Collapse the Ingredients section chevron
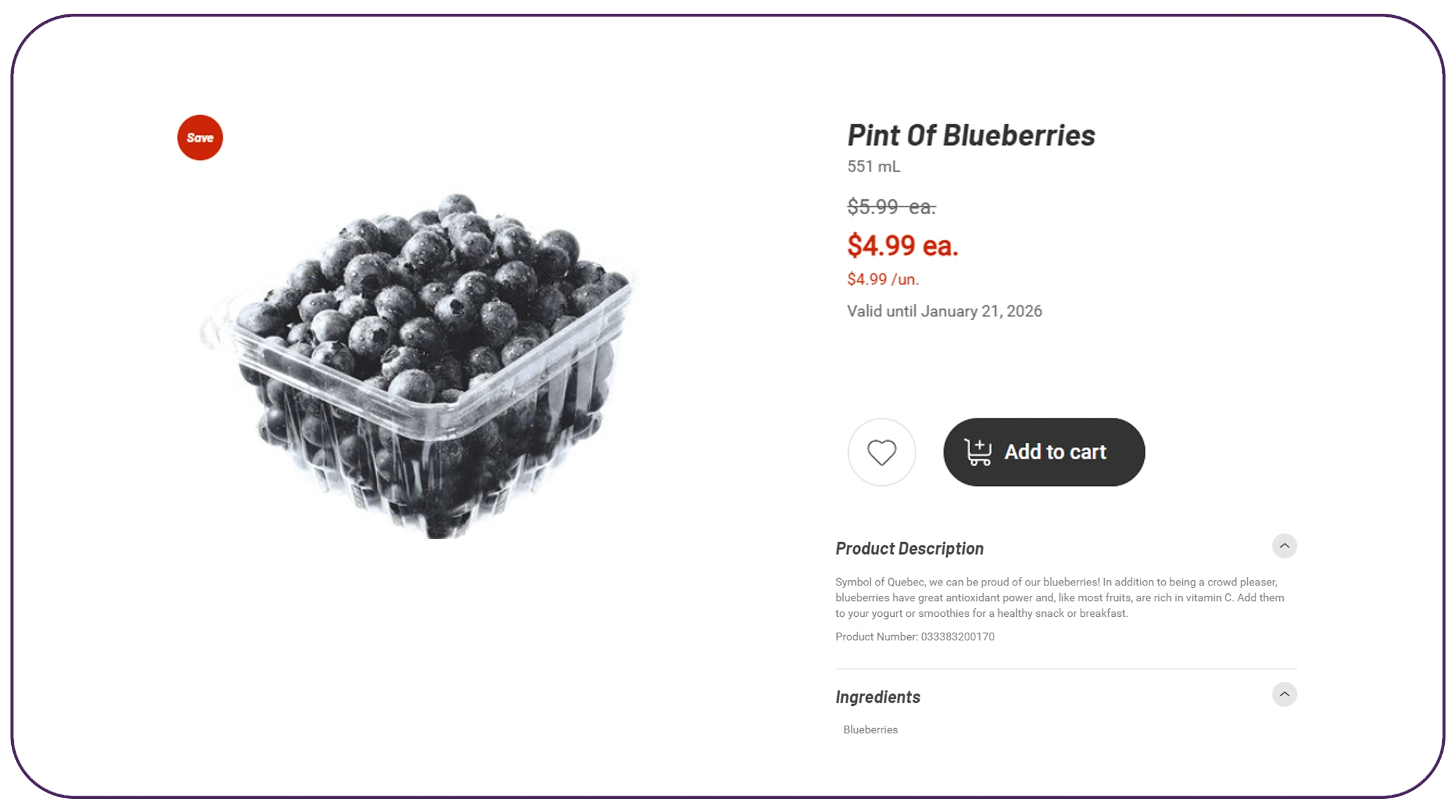Screen dimensions: 1456x812 click(1284, 694)
